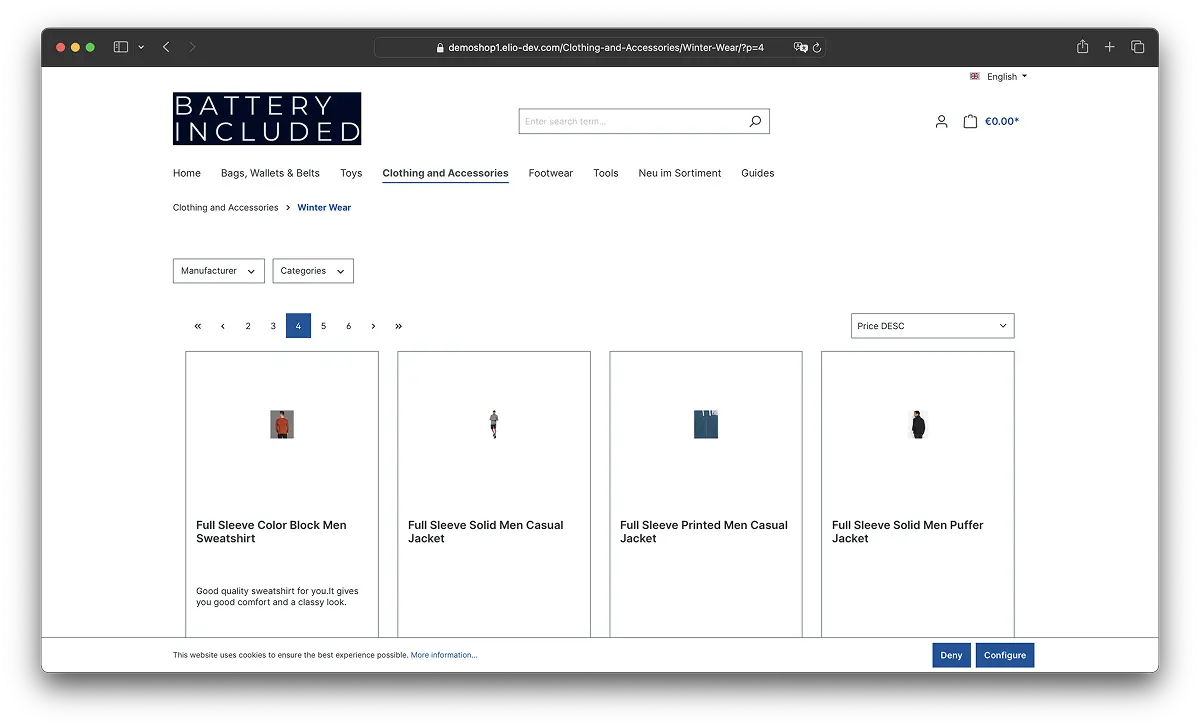Open the account icon
Screen dimensions: 1200x727
[x=941, y=121]
